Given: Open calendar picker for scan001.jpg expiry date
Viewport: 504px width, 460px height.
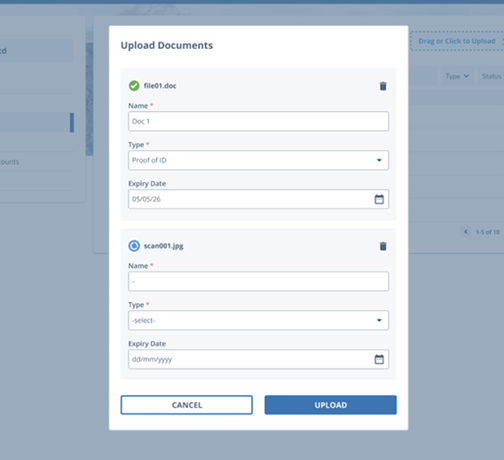Looking at the screenshot, I should (x=379, y=359).
